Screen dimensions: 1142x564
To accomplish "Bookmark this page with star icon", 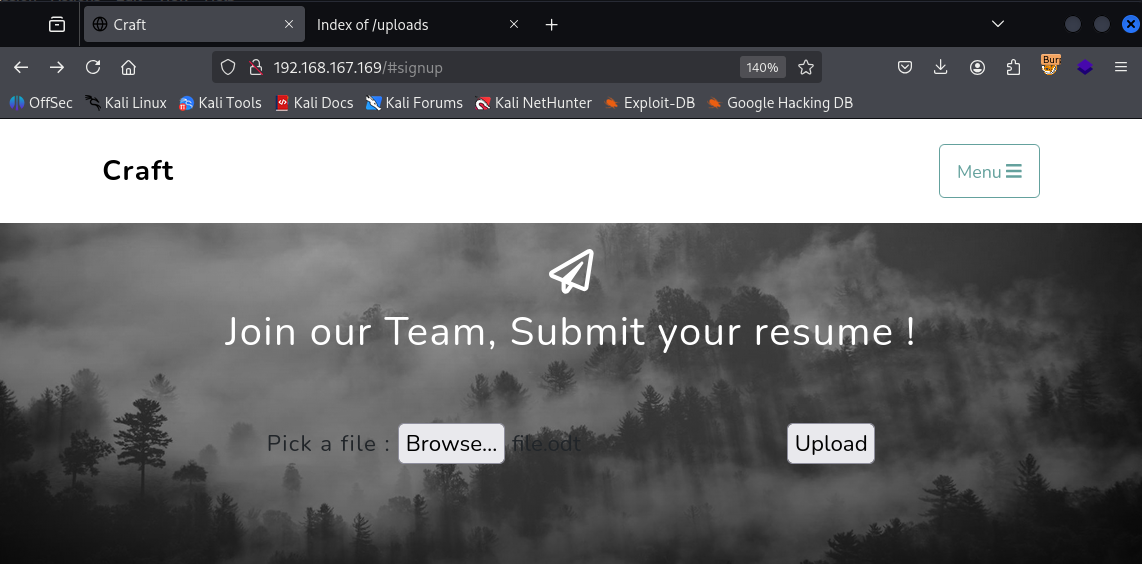I will [x=806, y=67].
